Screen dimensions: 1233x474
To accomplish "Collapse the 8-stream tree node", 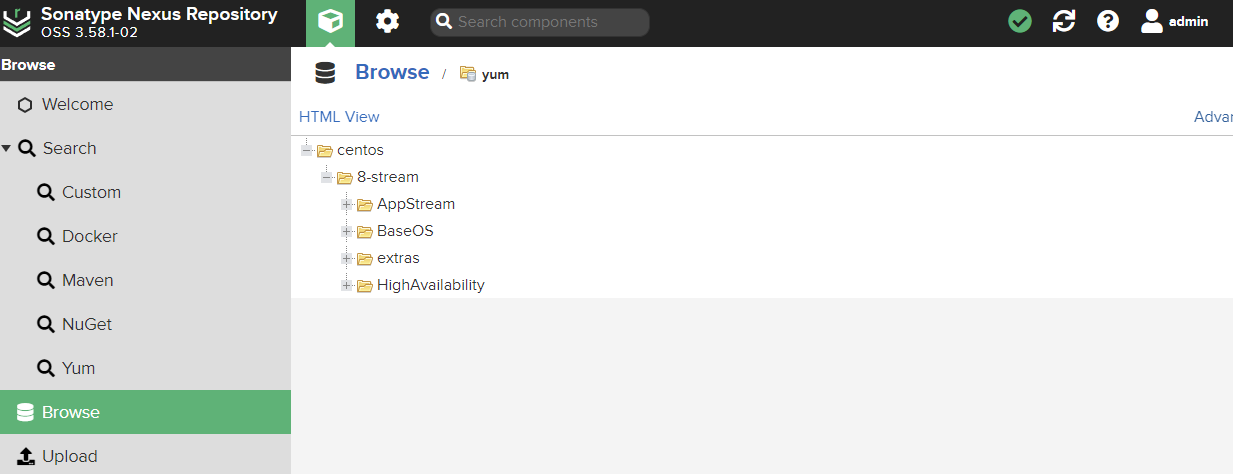I will click(327, 177).
